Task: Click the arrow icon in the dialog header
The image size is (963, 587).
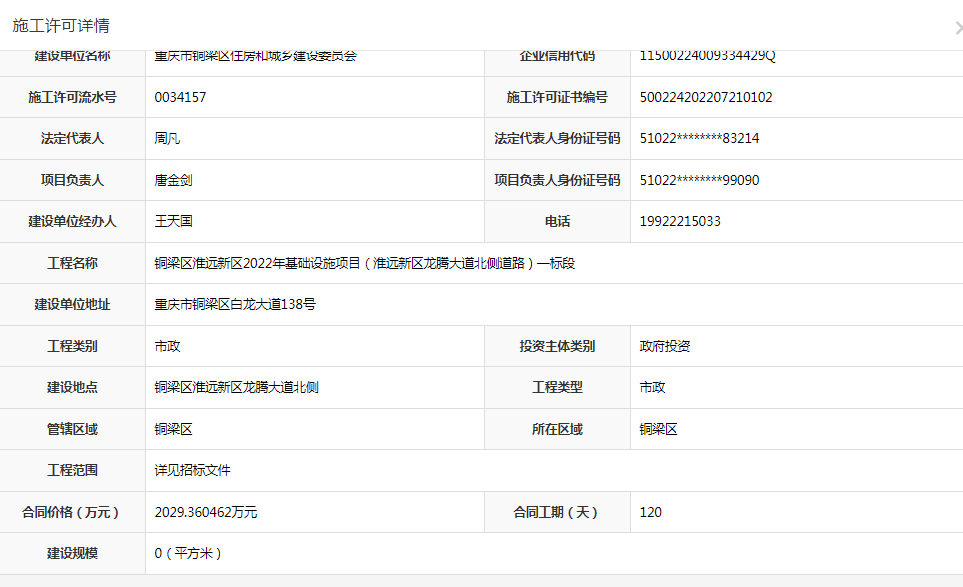Action: pyautogui.click(x=958, y=28)
